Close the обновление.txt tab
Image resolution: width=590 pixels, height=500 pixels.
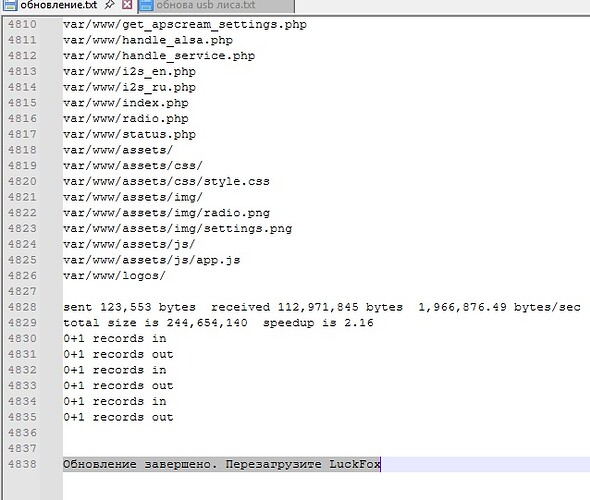[128, 5]
